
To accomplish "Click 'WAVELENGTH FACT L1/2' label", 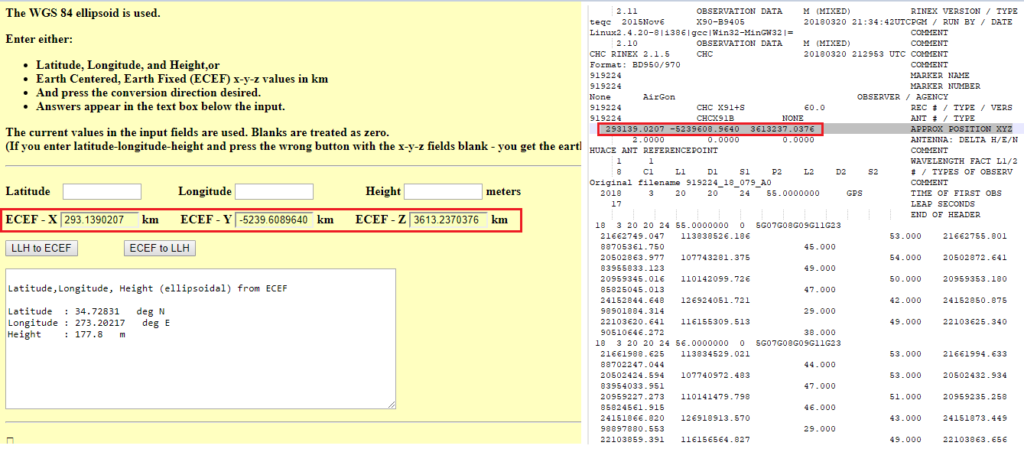I will click(x=963, y=161).
